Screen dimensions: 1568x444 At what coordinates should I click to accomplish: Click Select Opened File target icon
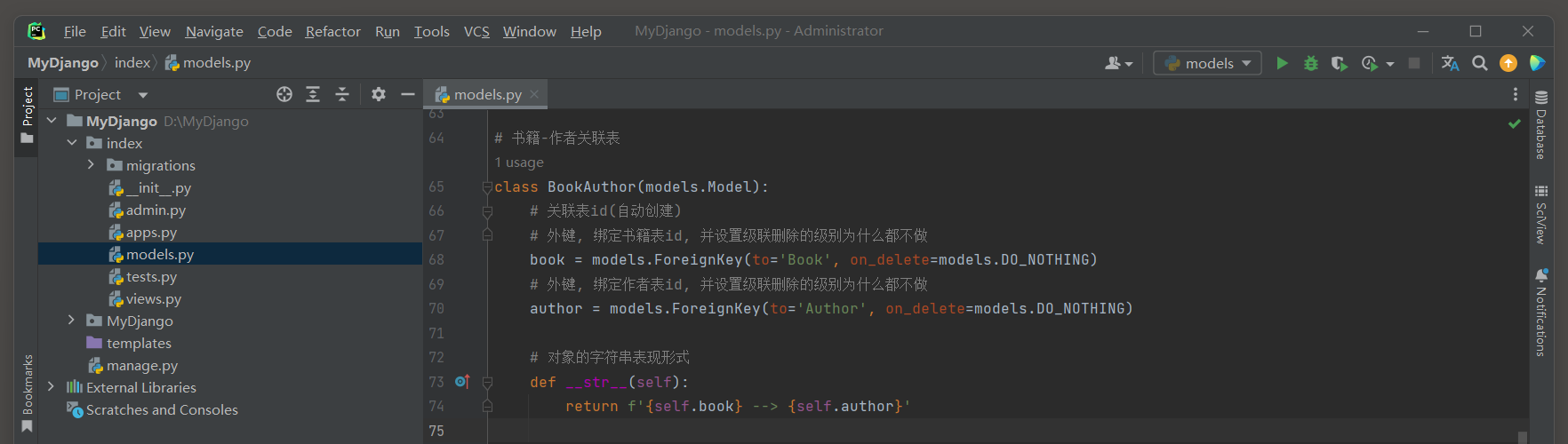(284, 94)
